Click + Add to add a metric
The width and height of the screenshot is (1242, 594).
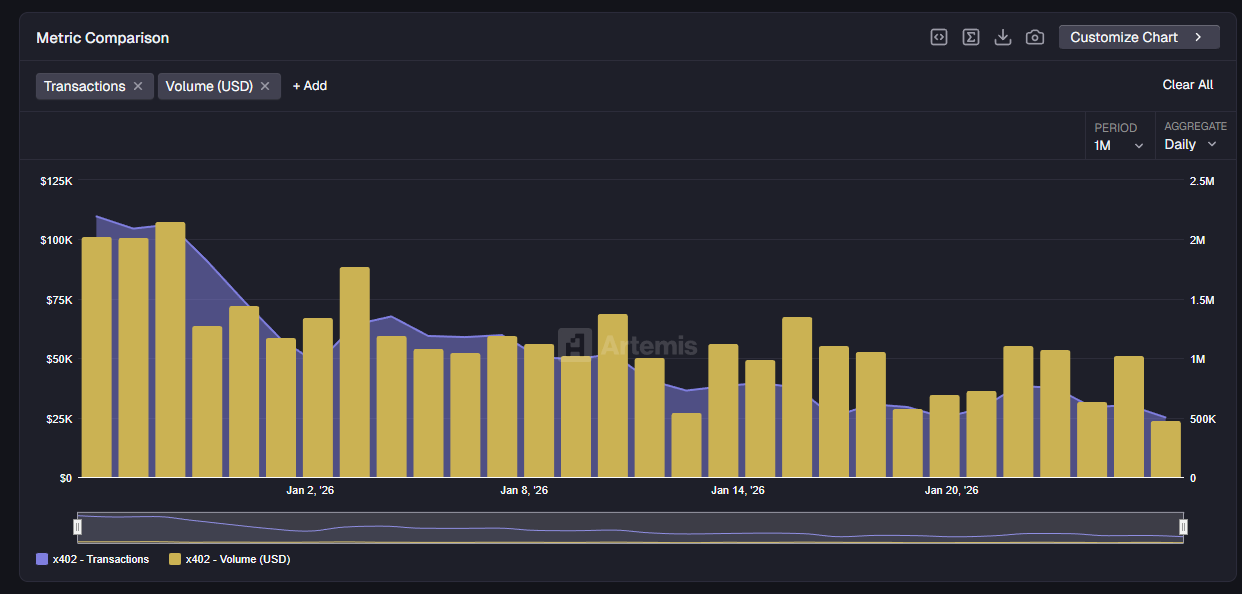point(310,86)
